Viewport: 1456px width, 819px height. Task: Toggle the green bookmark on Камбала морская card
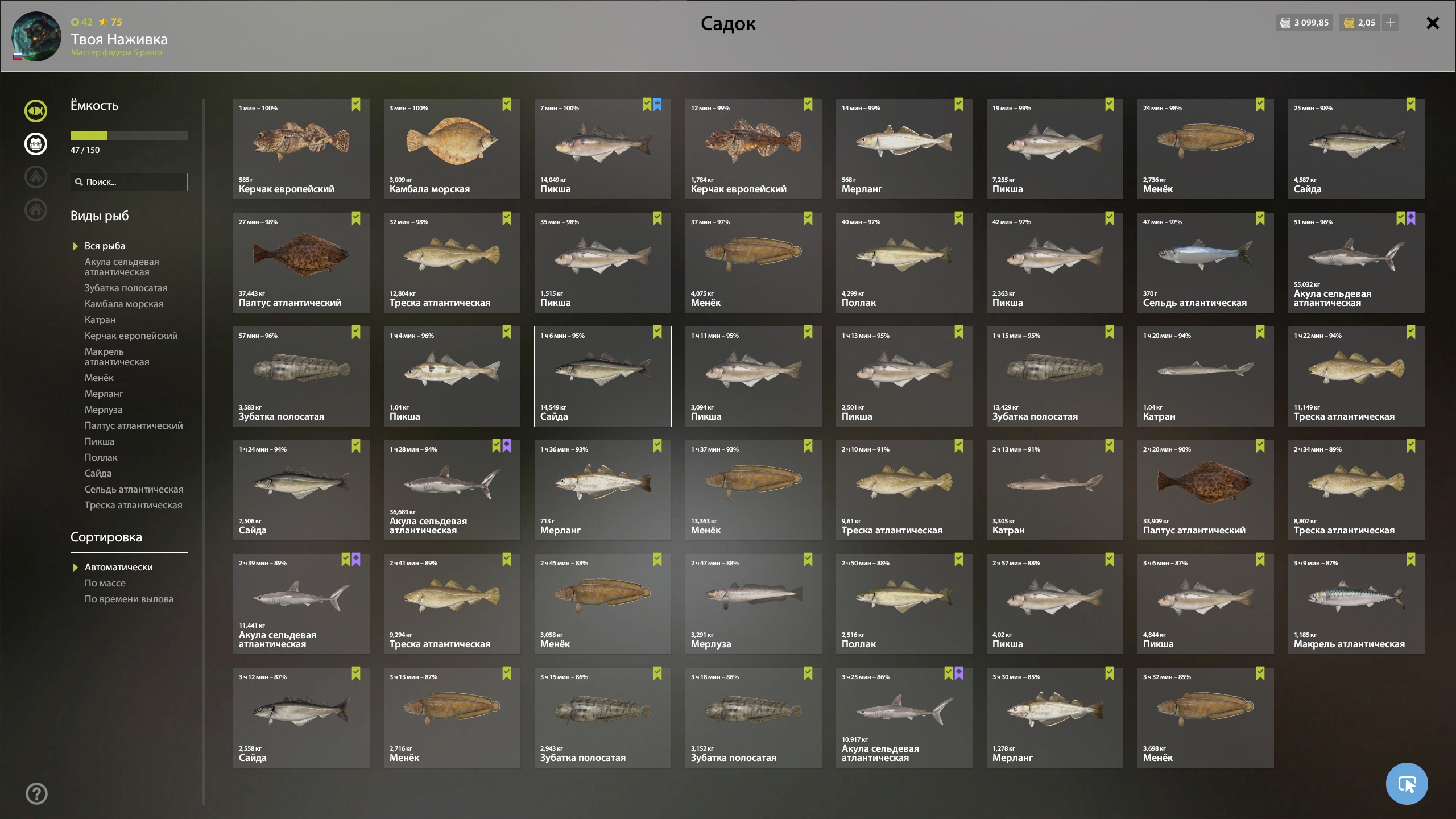(507, 105)
